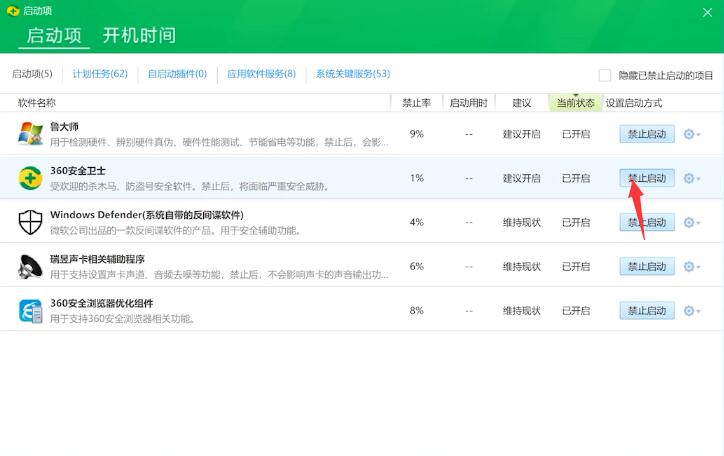
Task: Sort by the 禁止率 column header
Action: pyautogui.click(x=416, y=103)
